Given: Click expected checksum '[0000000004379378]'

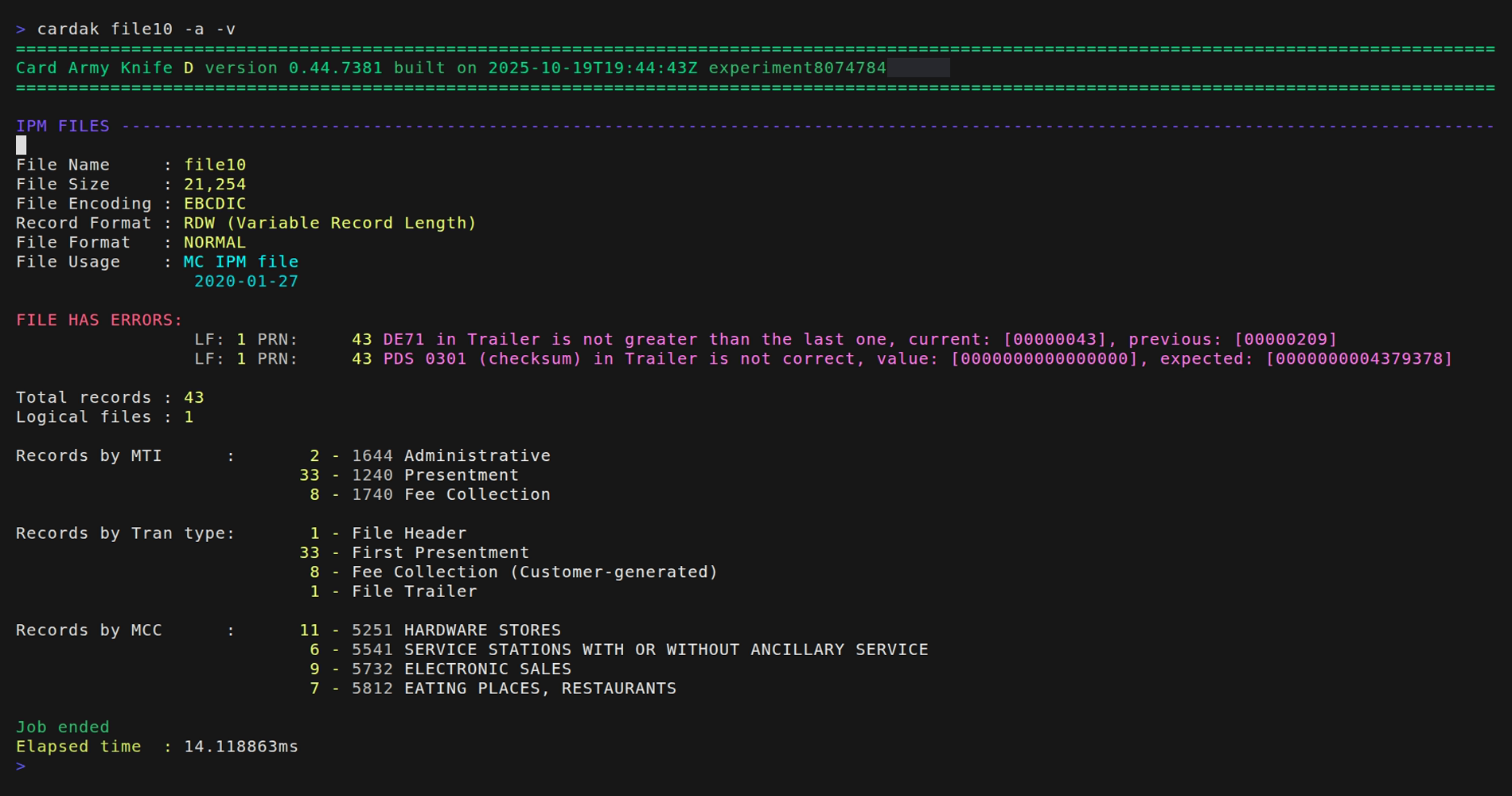Looking at the screenshot, I should pyautogui.click(x=1358, y=359).
